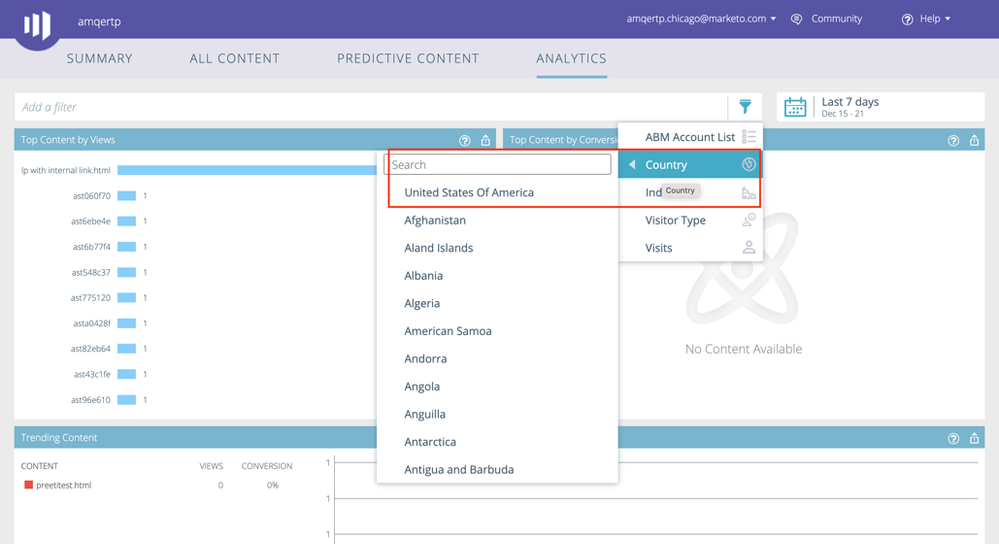Image resolution: width=999 pixels, height=544 pixels.
Task: Click the calendar date range icon
Action: click(795, 107)
